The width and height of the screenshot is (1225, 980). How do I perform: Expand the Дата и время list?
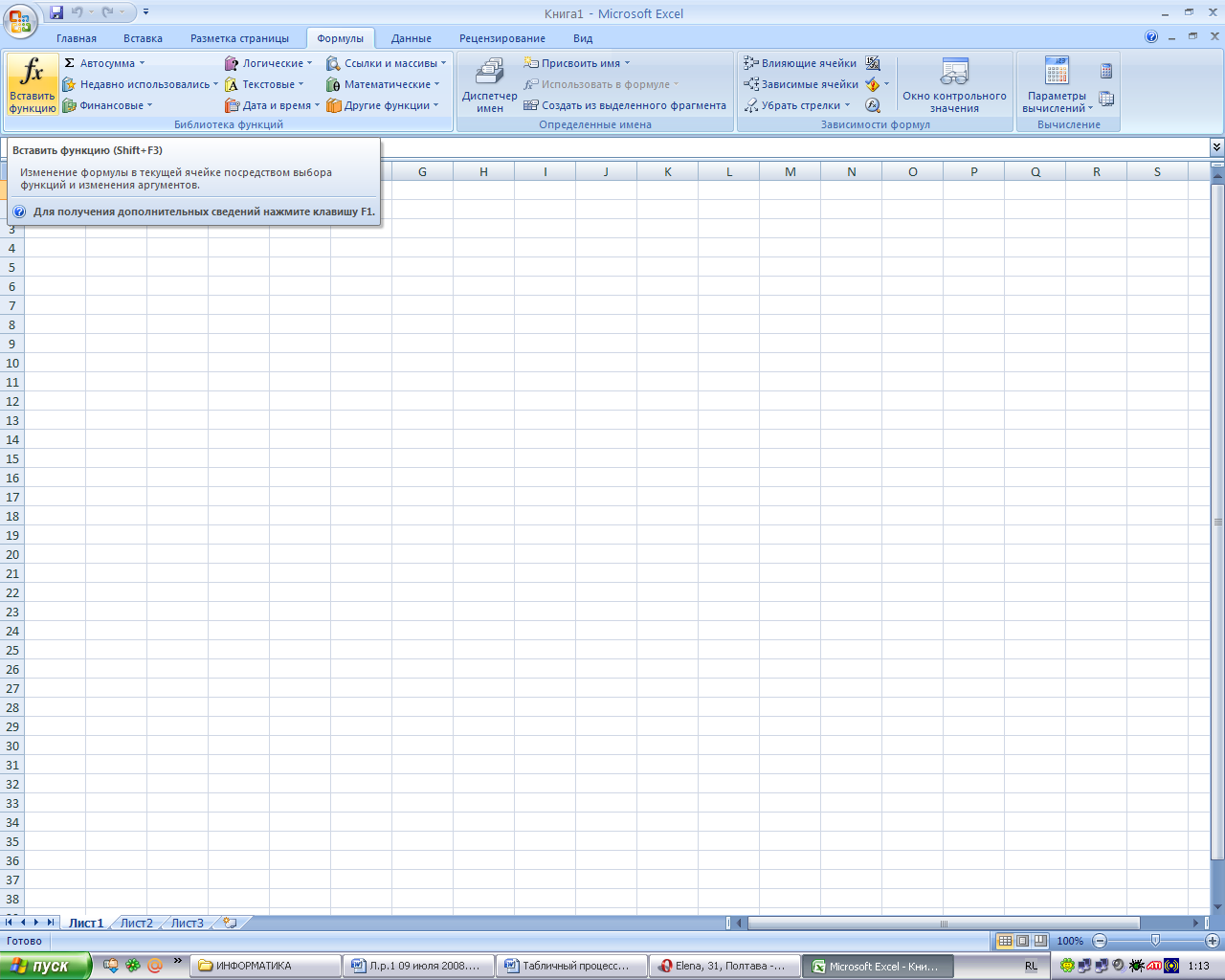click(x=272, y=105)
